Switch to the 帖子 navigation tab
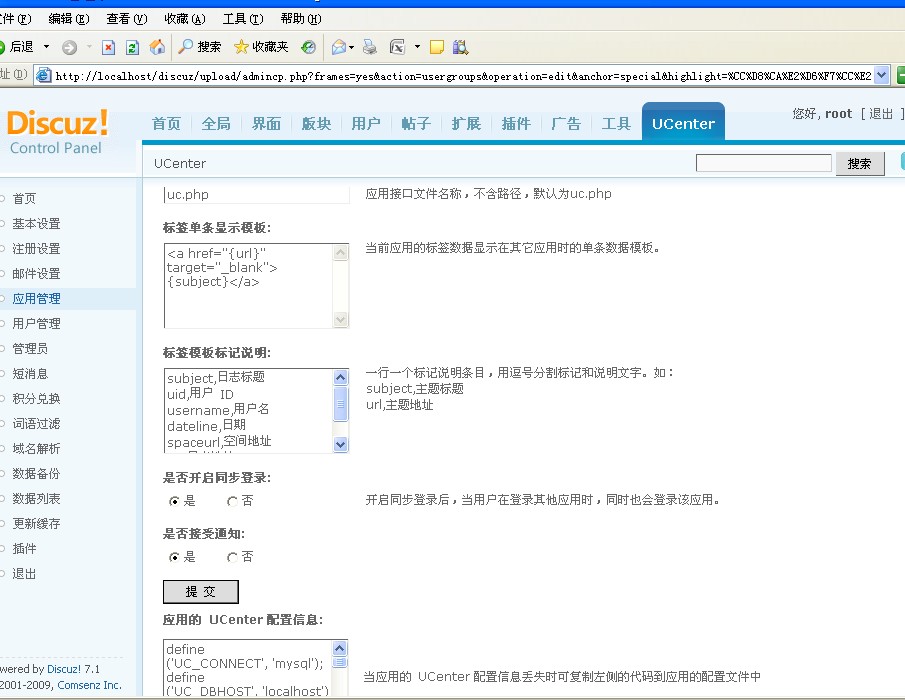The width and height of the screenshot is (905, 700). (416, 123)
